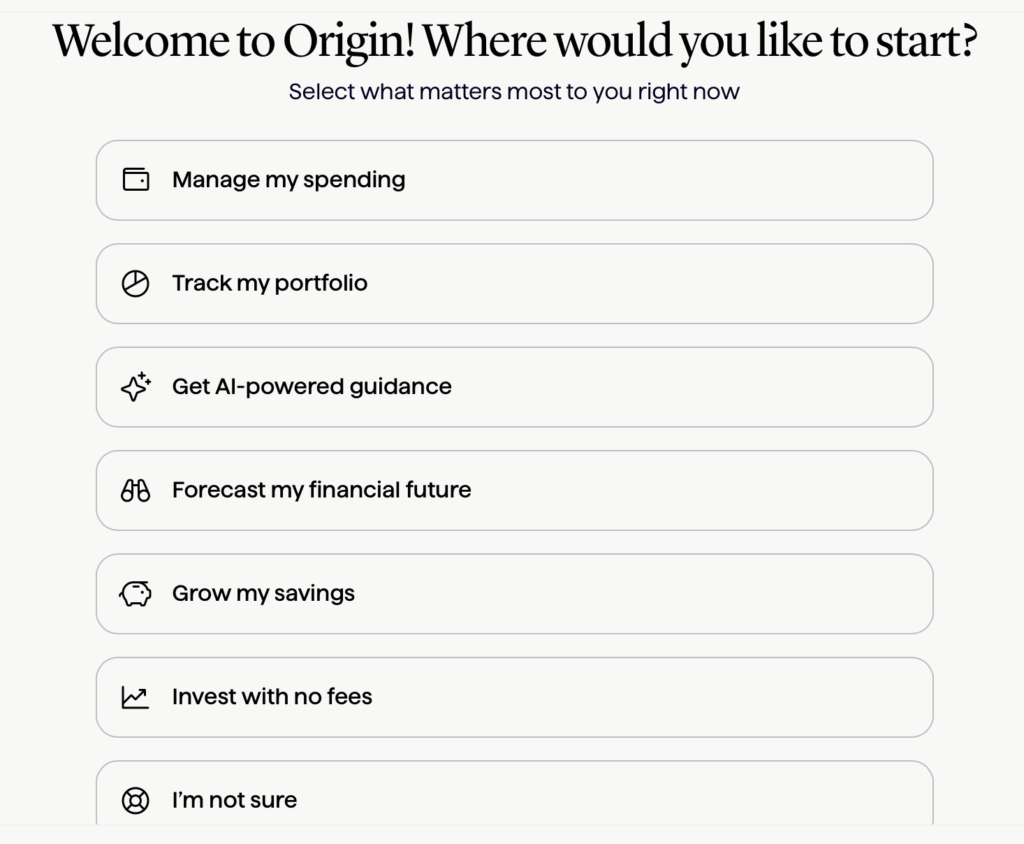Click the line chart icon on Invest with no fees
The image size is (1024, 844).
pyautogui.click(x=135, y=697)
